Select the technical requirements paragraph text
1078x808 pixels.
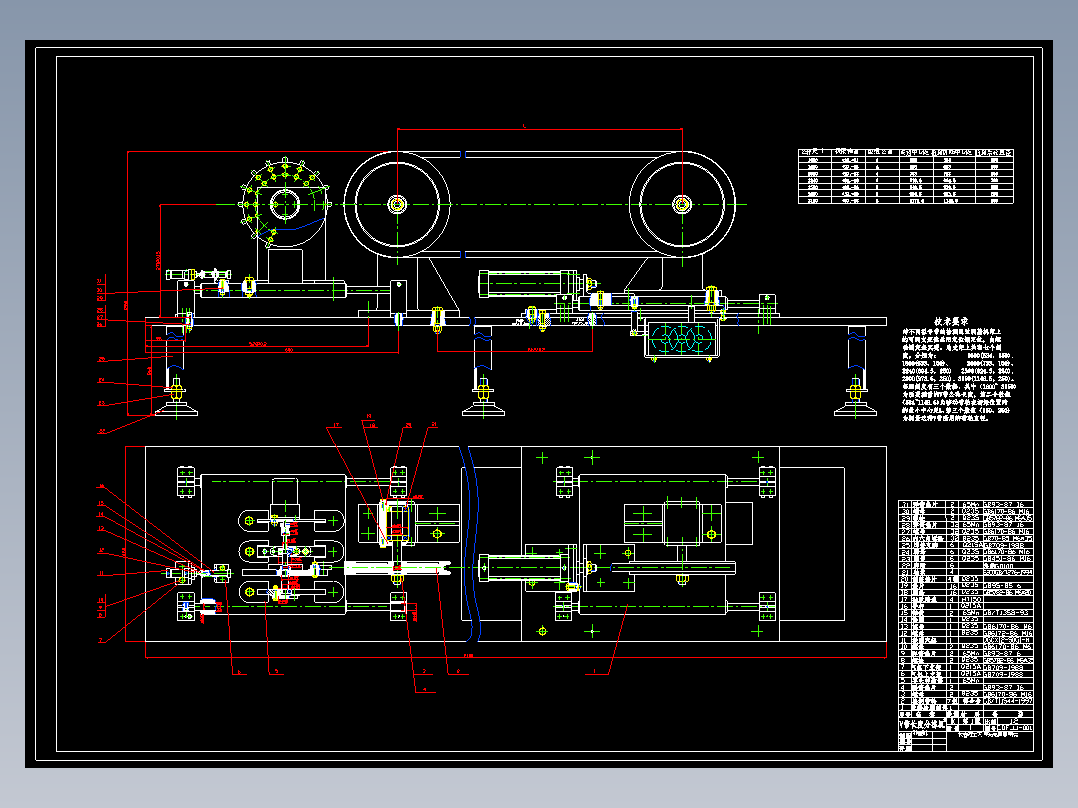957,374
